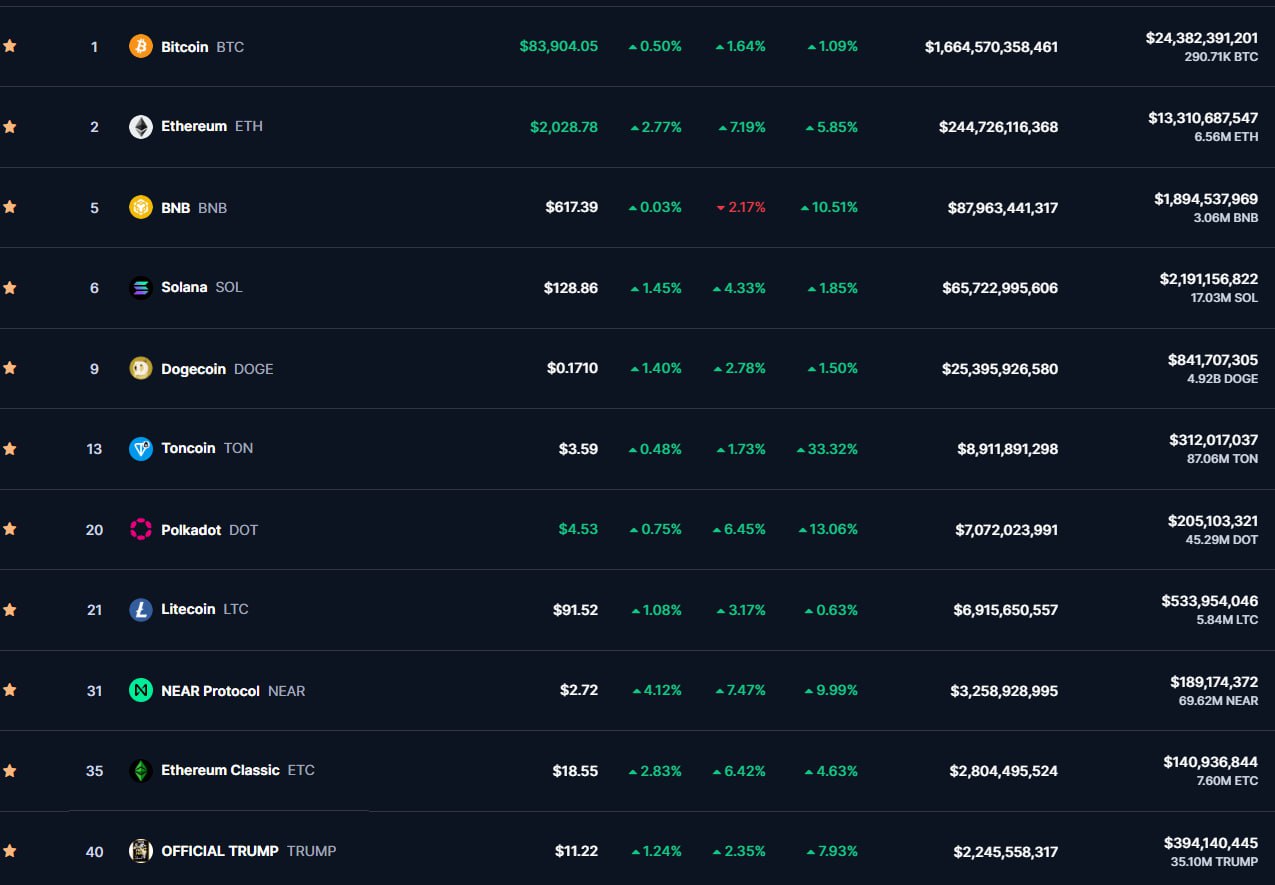The image size is (1275, 885).
Task: Select the Litecoin logo icon
Action: click(x=141, y=609)
